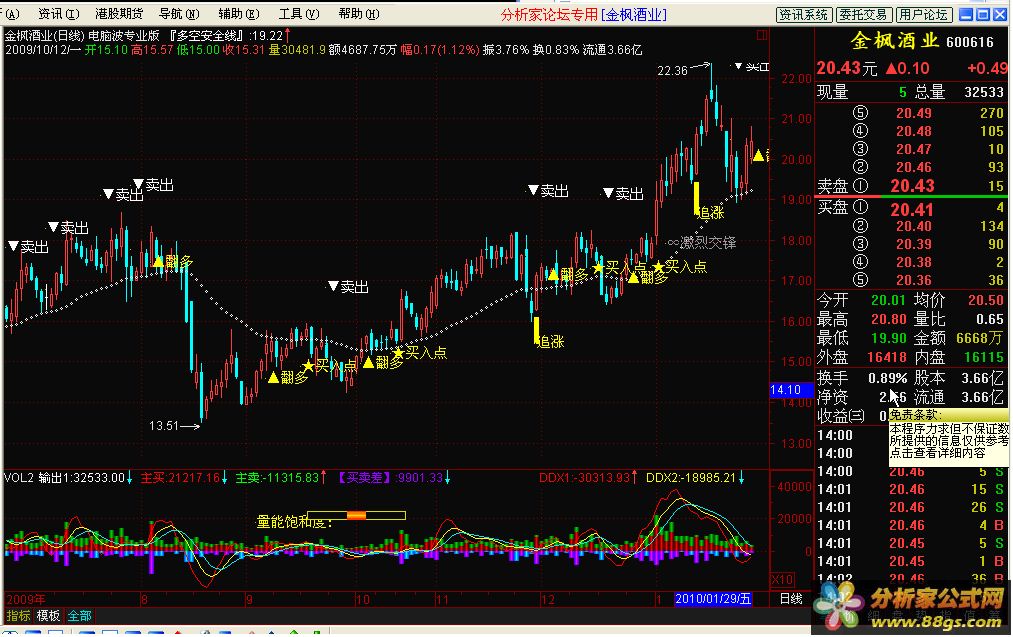This screenshot has width=1013, height=637.
Task: Click the 资讯系统 button
Action: click(804, 14)
